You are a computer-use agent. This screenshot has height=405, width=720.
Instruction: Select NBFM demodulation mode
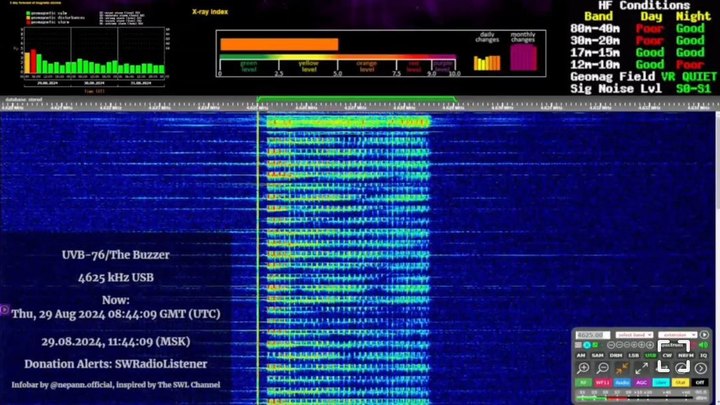tap(686, 355)
